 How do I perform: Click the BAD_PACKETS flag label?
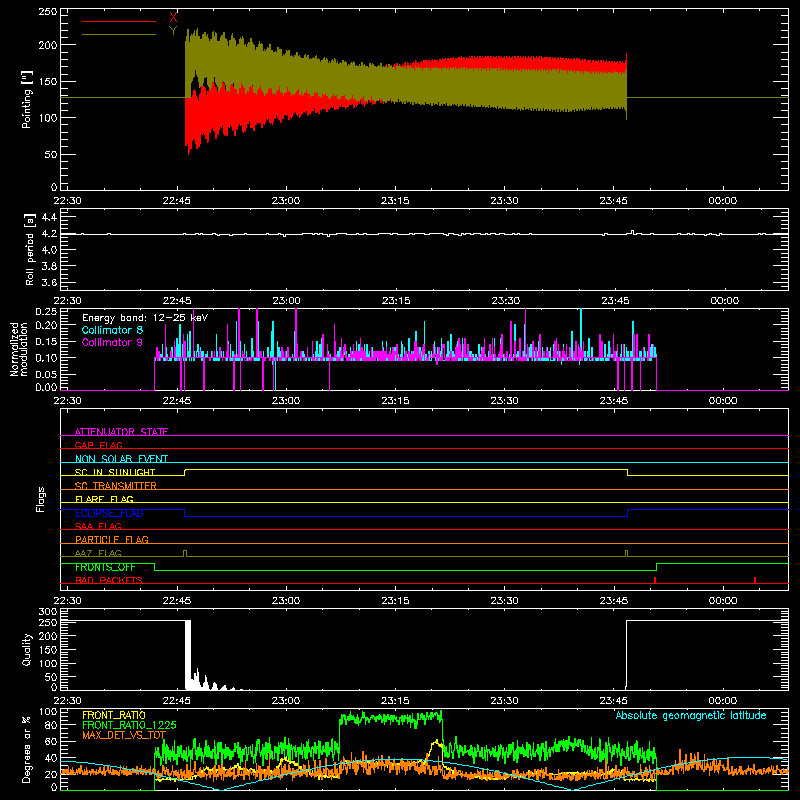pyautogui.click(x=109, y=580)
